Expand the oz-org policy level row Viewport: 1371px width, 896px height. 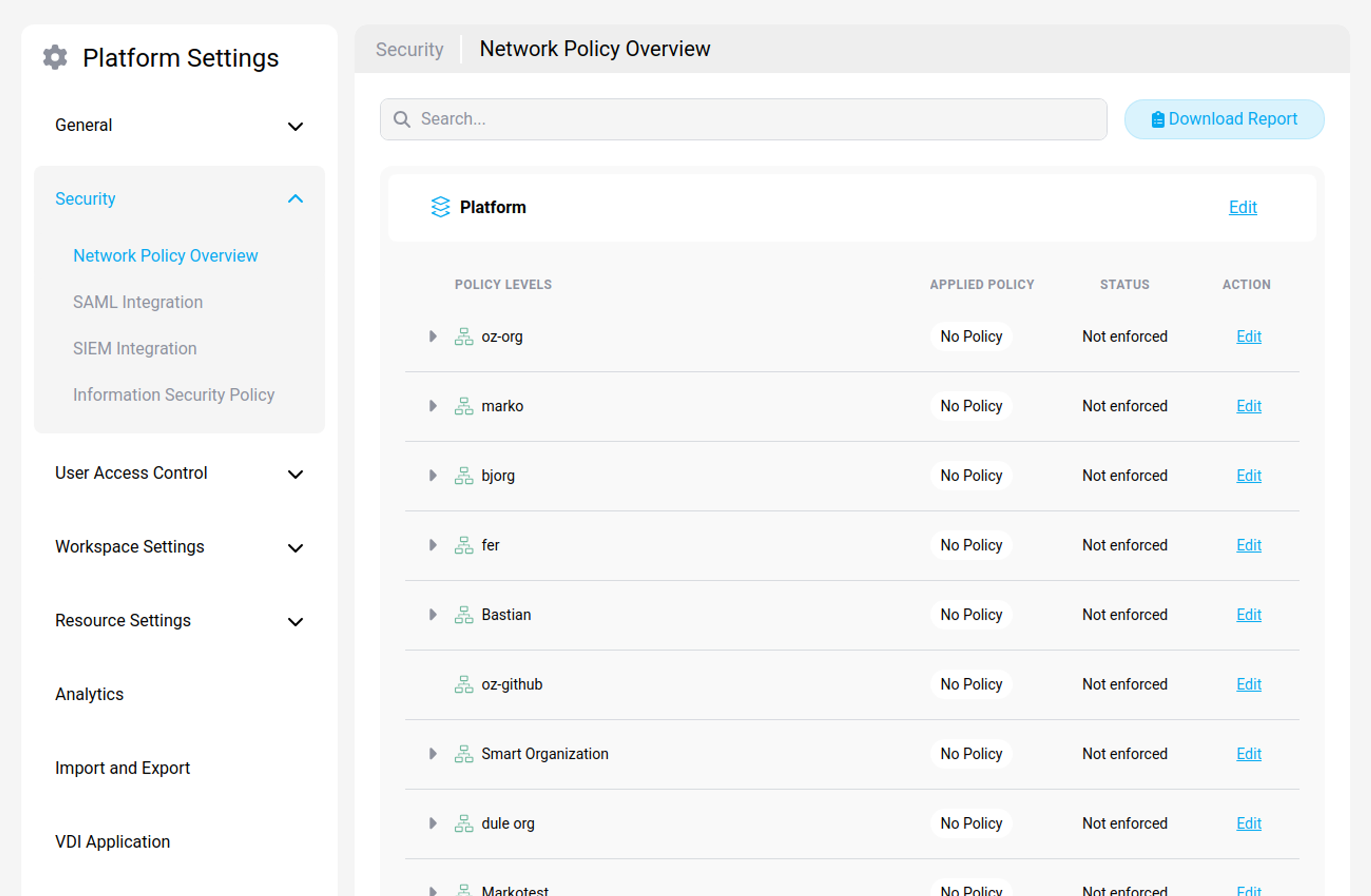[x=433, y=336]
